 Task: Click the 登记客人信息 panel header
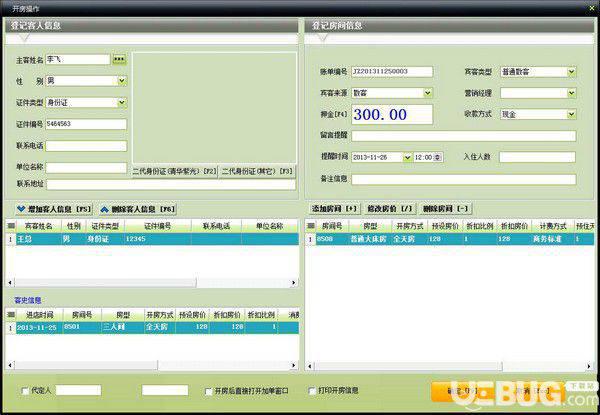point(151,26)
